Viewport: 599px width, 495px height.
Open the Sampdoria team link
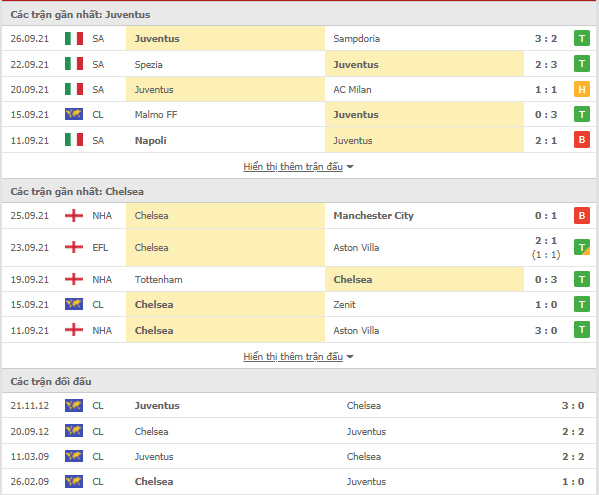(356, 39)
